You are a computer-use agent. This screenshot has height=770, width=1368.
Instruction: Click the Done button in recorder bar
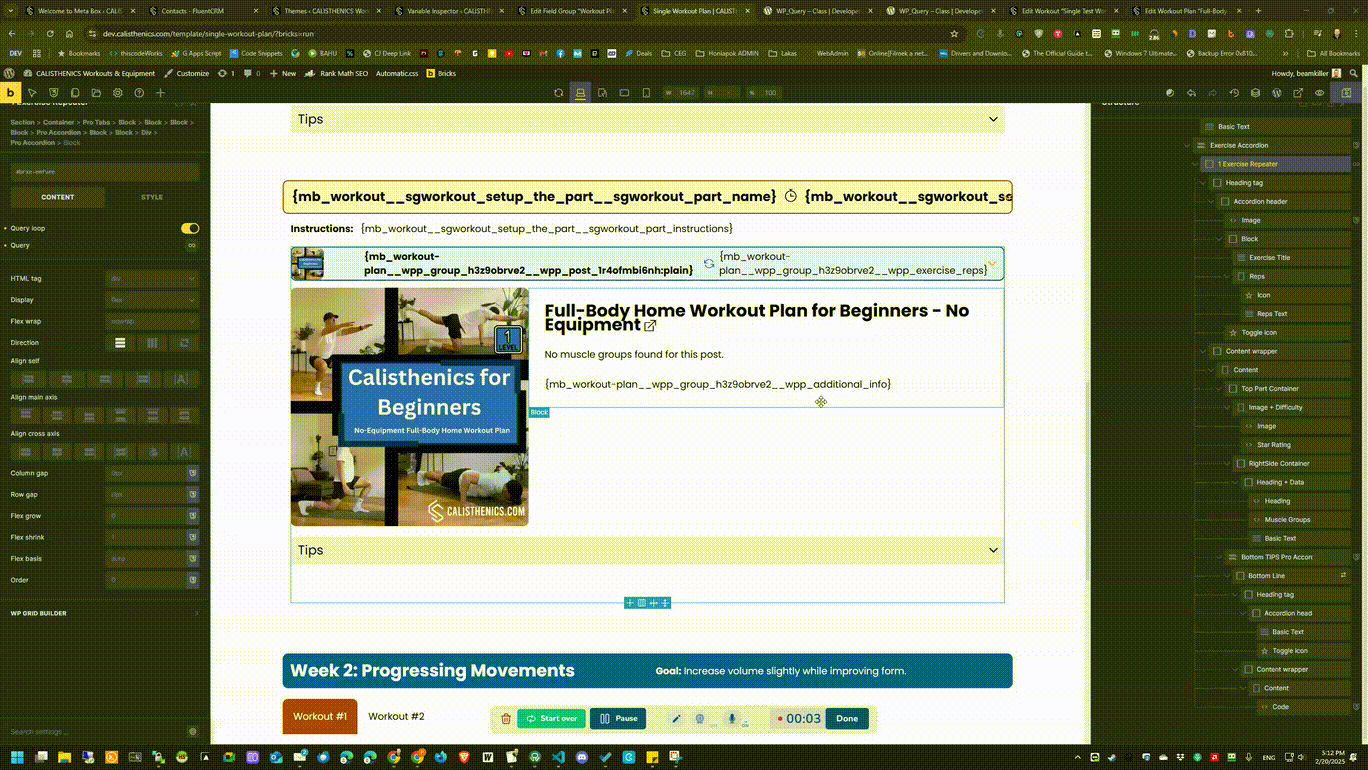[847, 718]
